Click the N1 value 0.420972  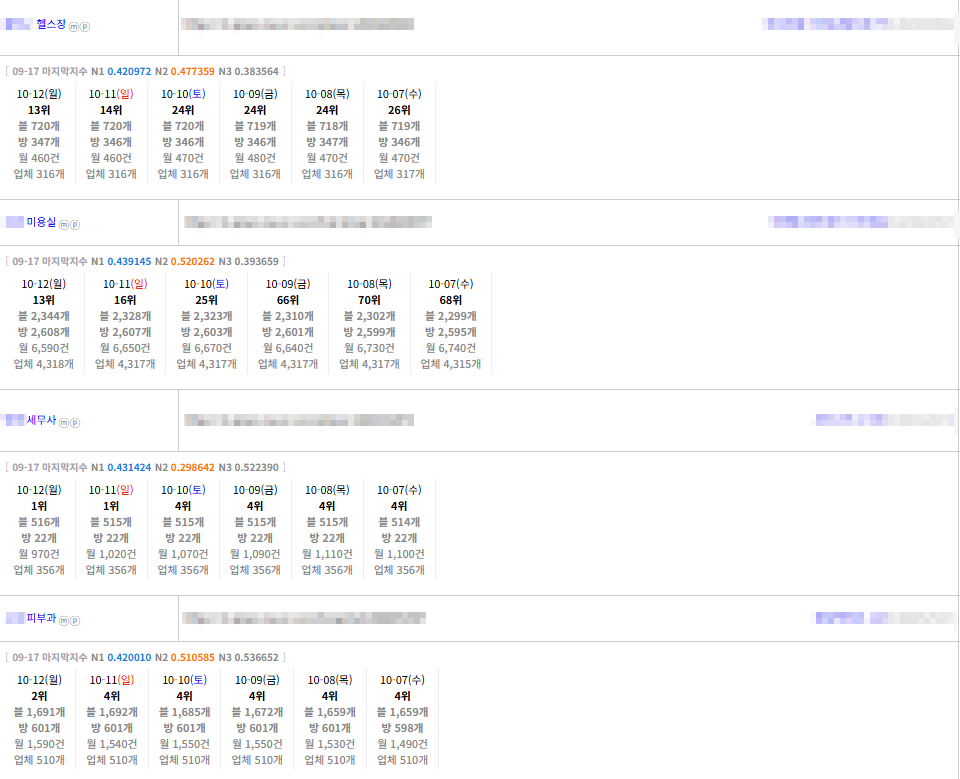[129, 72]
